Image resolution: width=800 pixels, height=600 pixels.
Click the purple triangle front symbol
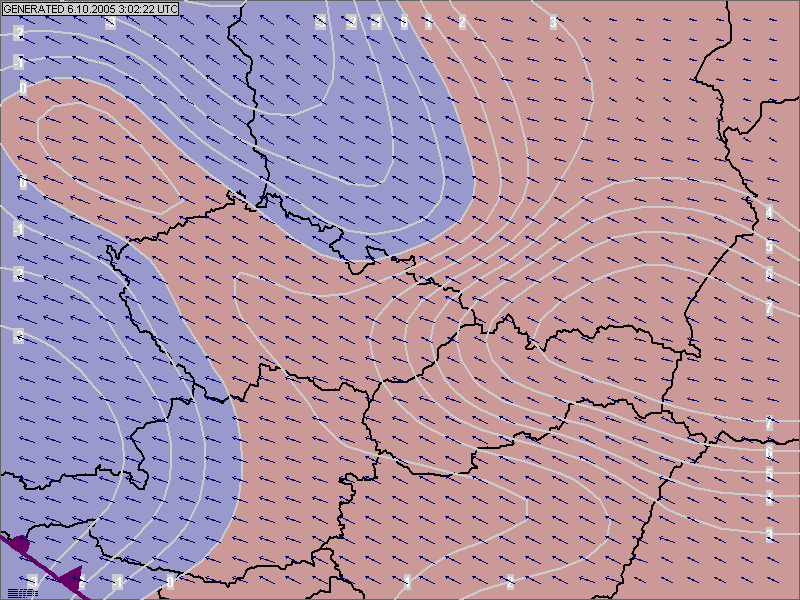(x=70, y=578)
